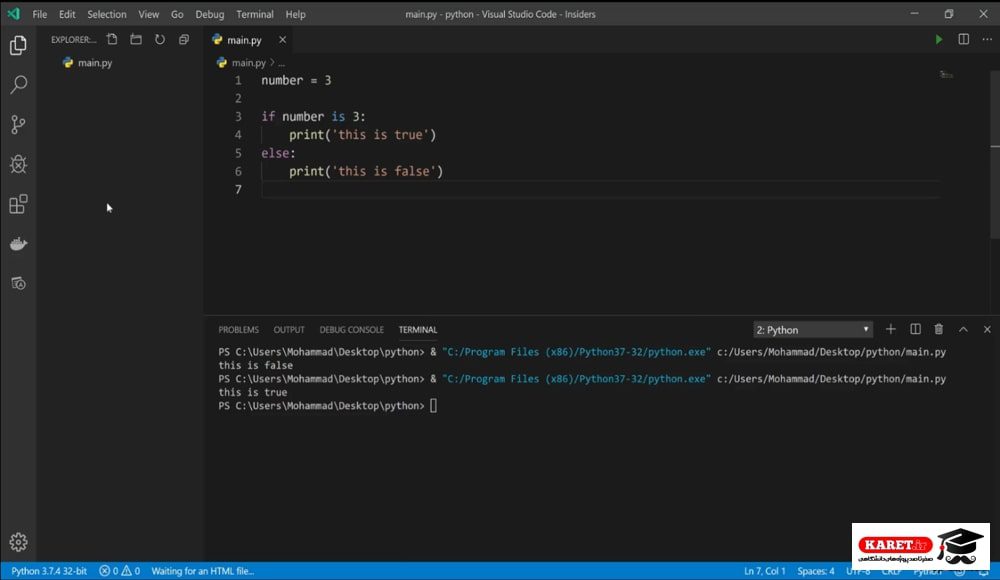
Task: Click the EXPLORER panel title
Action: click(x=73, y=40)
